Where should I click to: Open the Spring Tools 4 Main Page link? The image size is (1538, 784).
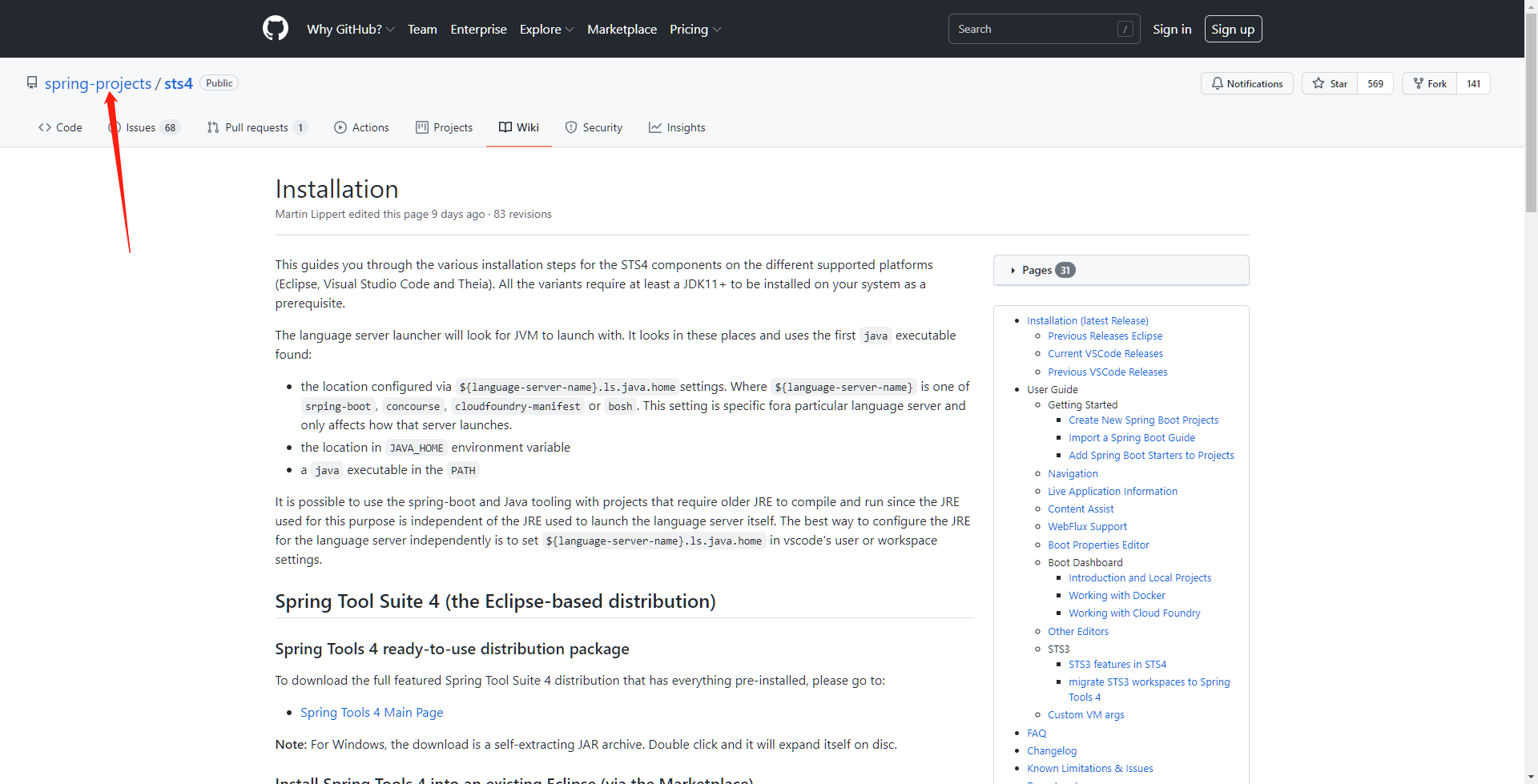click(x=372, y=712)
